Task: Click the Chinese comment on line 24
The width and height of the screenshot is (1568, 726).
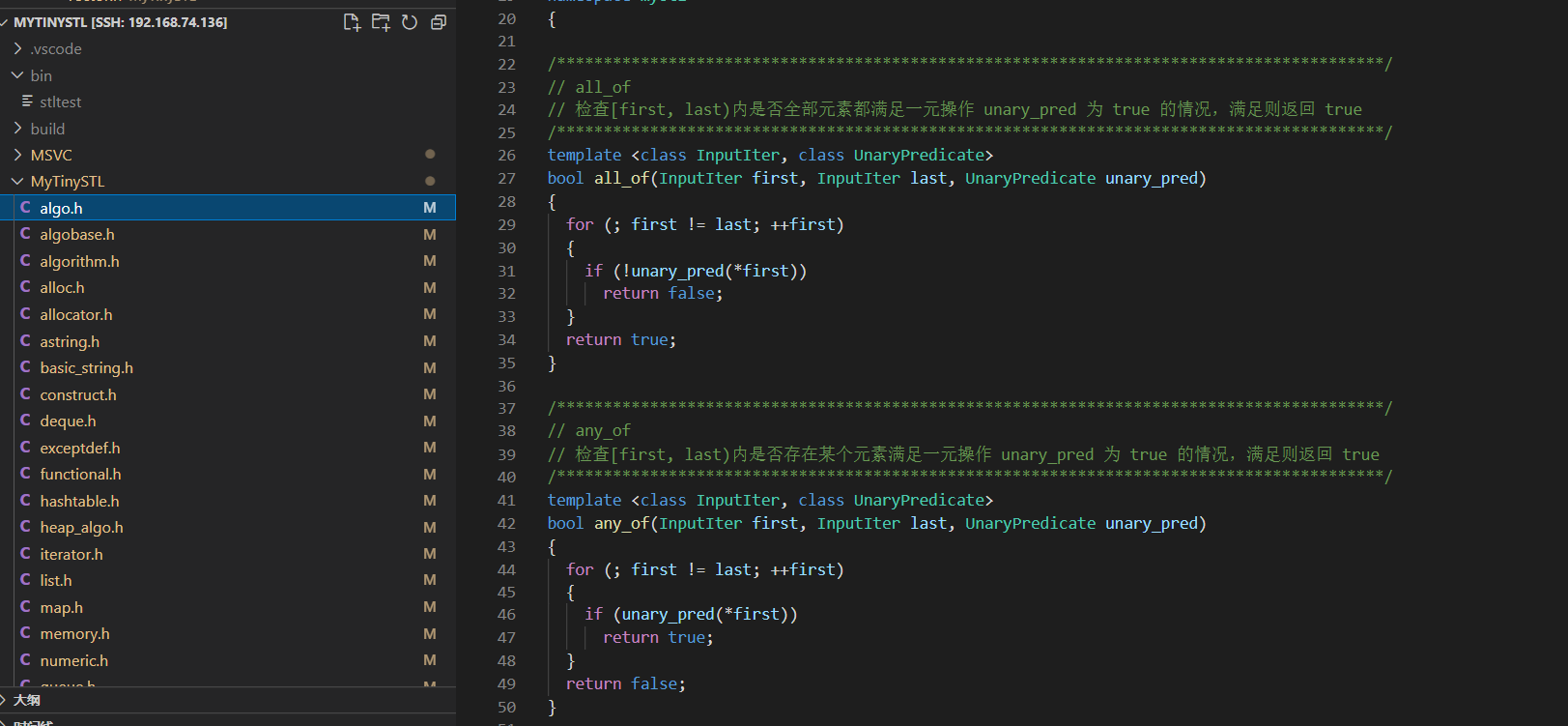Action: coord(955,109)
